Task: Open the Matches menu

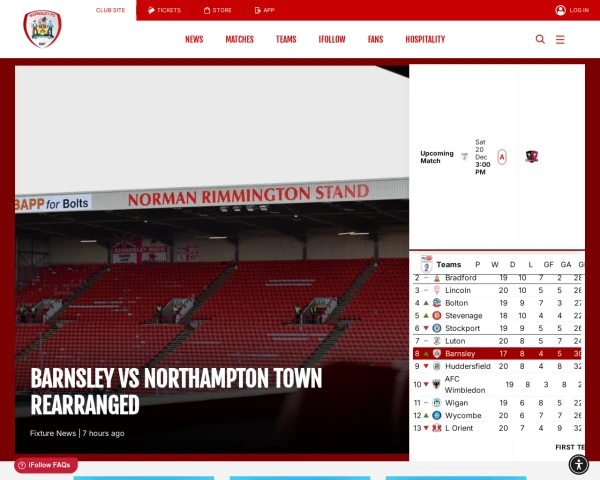Action: coord(239,39)
